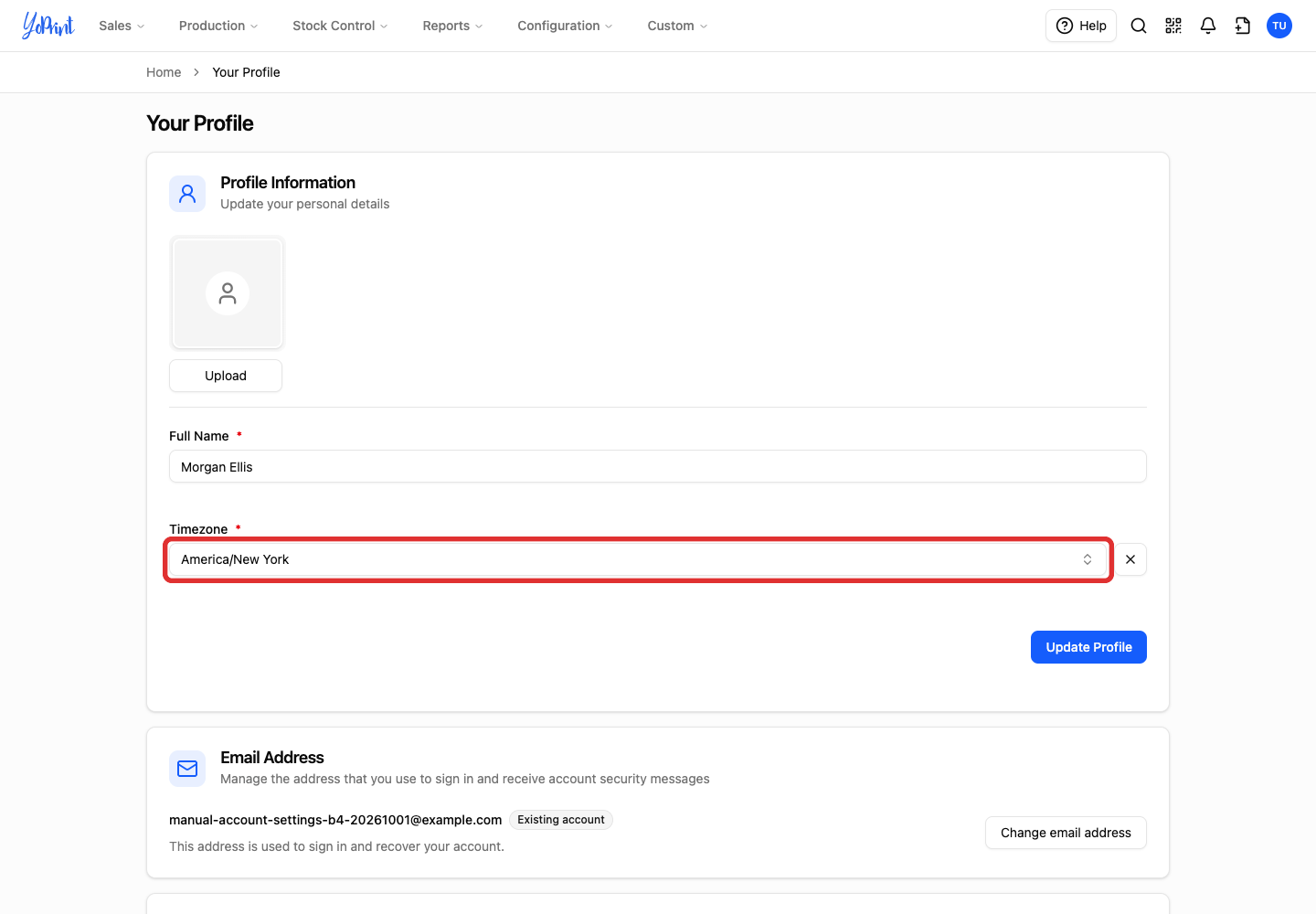Clear the Timezone selection with the X

point(1130,559)
